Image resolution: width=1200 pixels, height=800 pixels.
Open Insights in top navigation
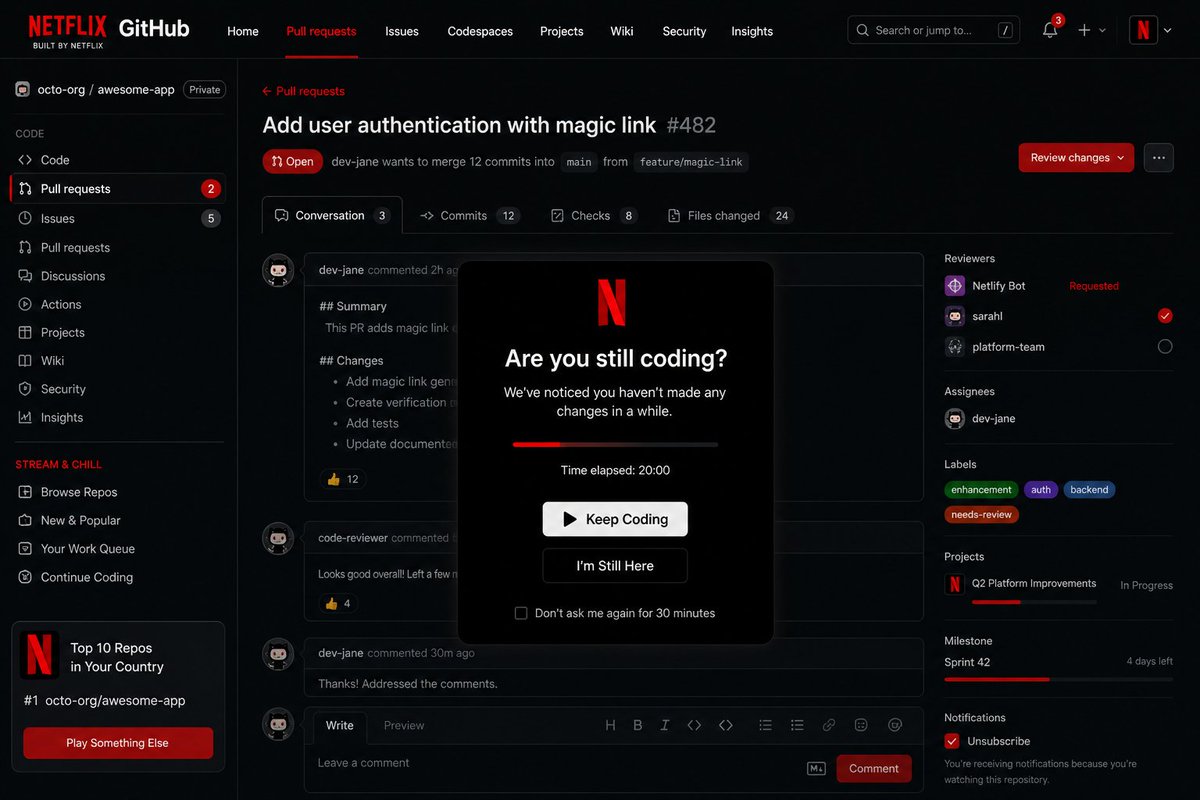(x=752, y=31)
